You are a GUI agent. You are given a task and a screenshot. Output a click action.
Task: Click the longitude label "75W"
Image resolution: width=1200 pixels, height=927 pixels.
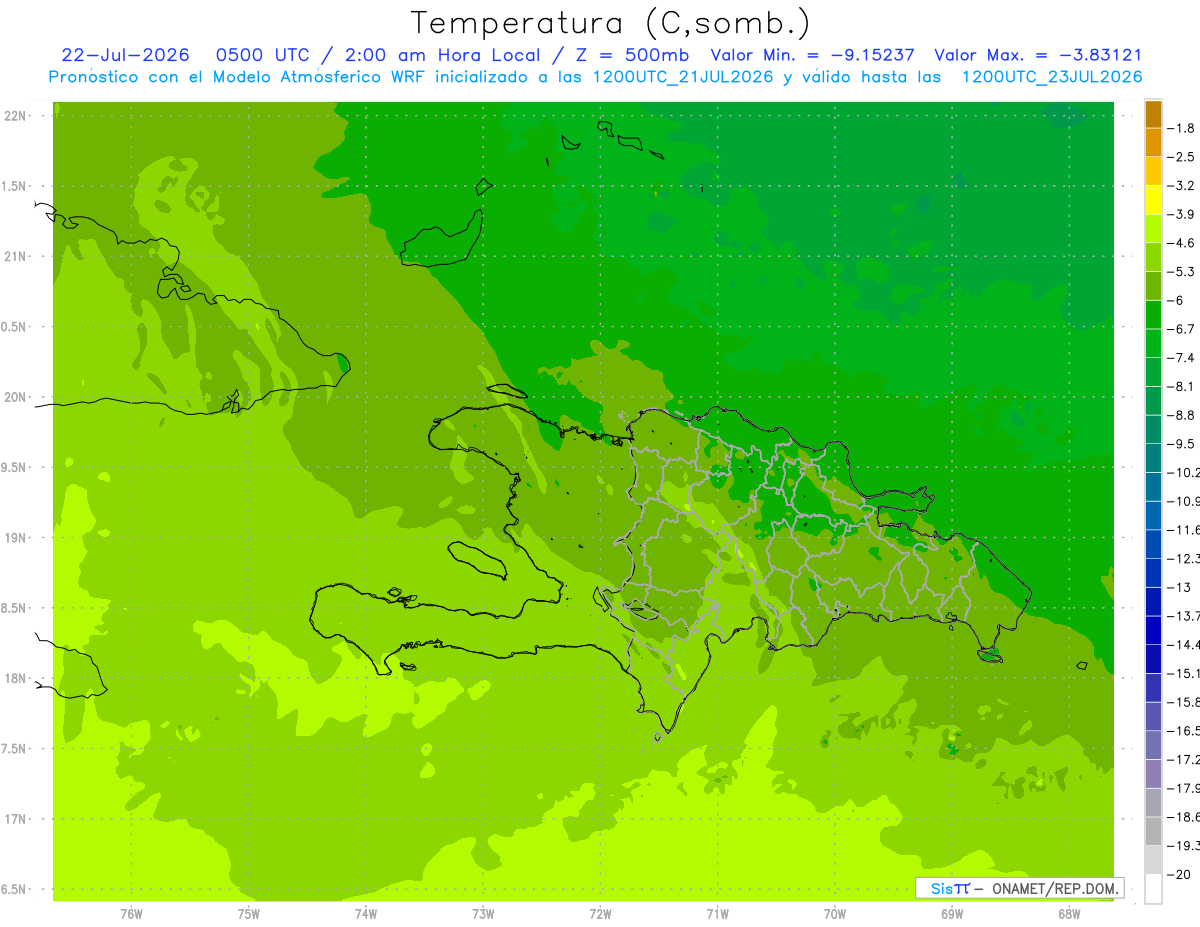[249, 913]
